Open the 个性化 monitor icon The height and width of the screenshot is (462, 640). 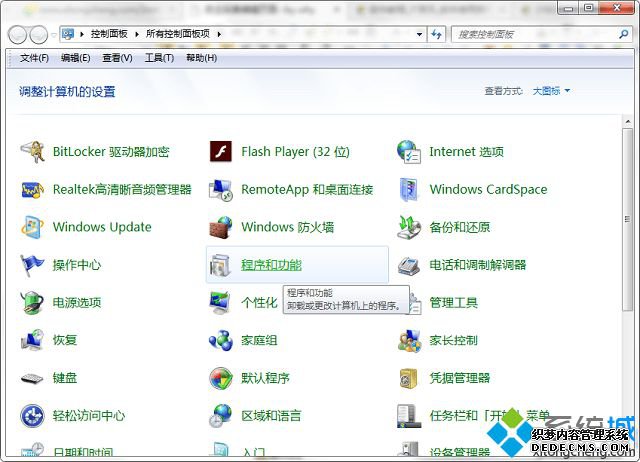click(221, 302)
